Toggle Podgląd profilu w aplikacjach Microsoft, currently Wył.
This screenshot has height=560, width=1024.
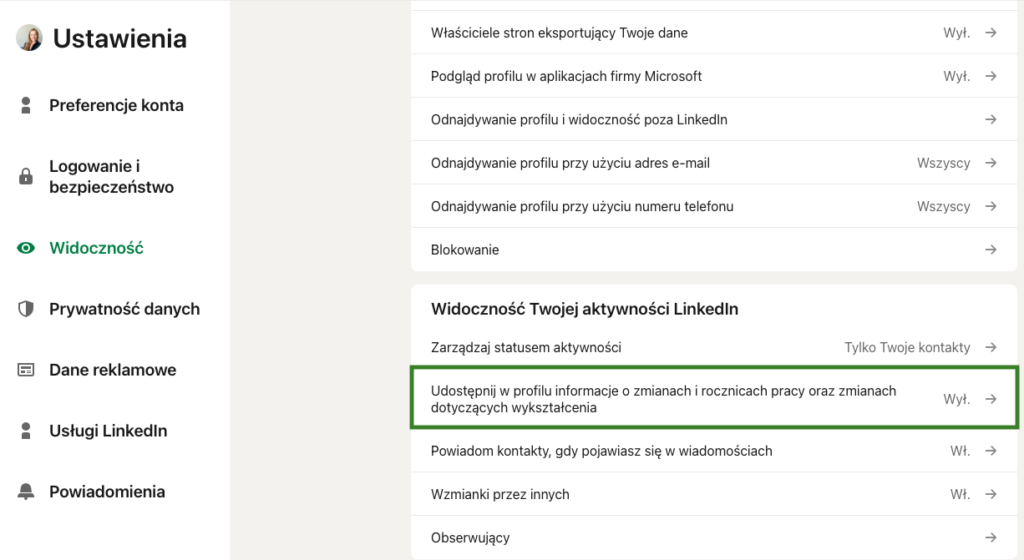957,76
